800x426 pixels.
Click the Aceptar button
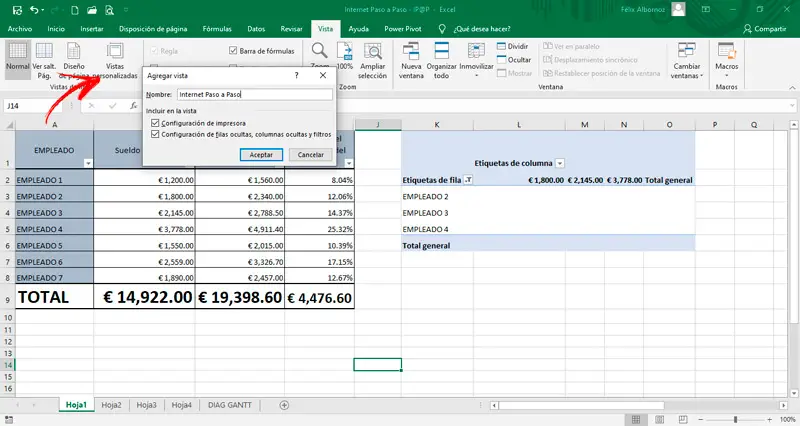tap(261, 155)
